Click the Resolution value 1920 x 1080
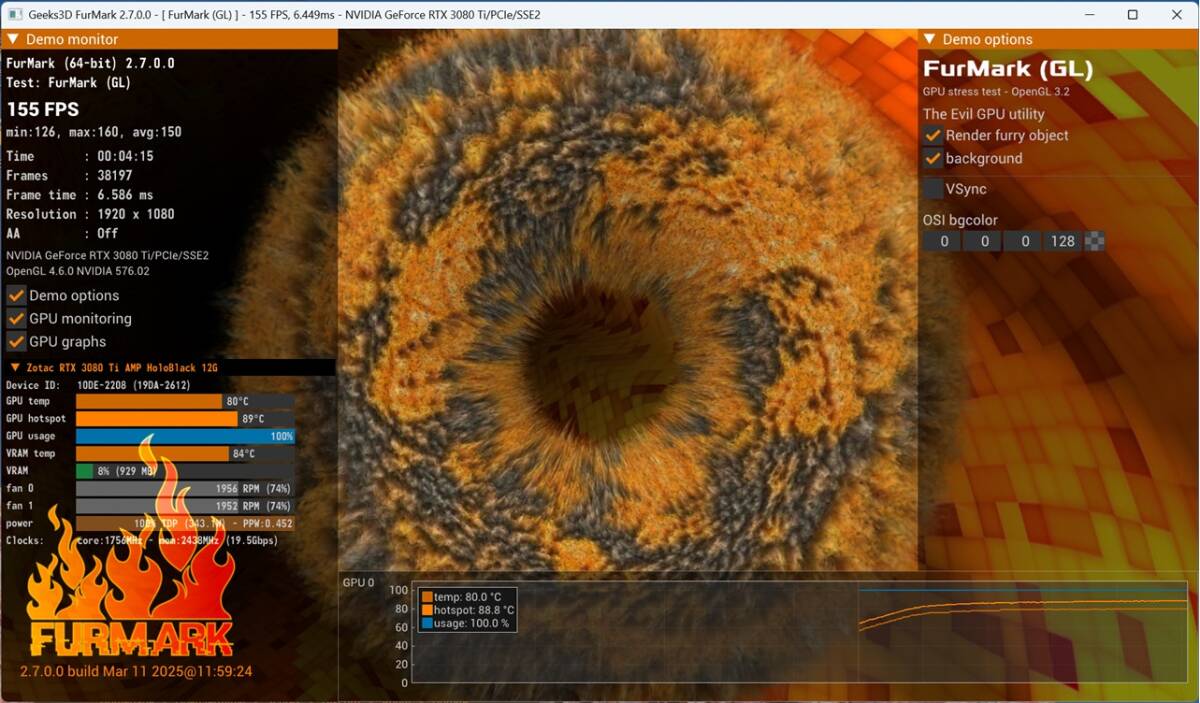Viewport: 1200px width, 703px height. pyautogui.click(x=136, y=214)
